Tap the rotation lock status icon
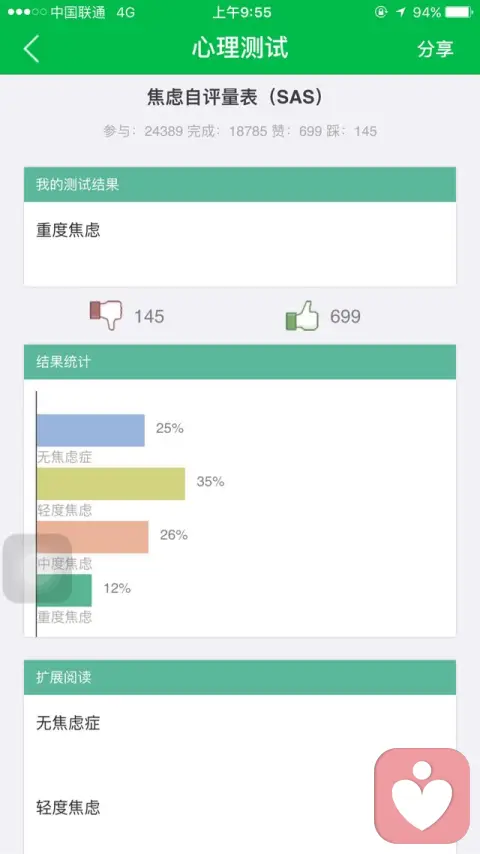Screen dimensions: 480x854 tap(381, 12)
